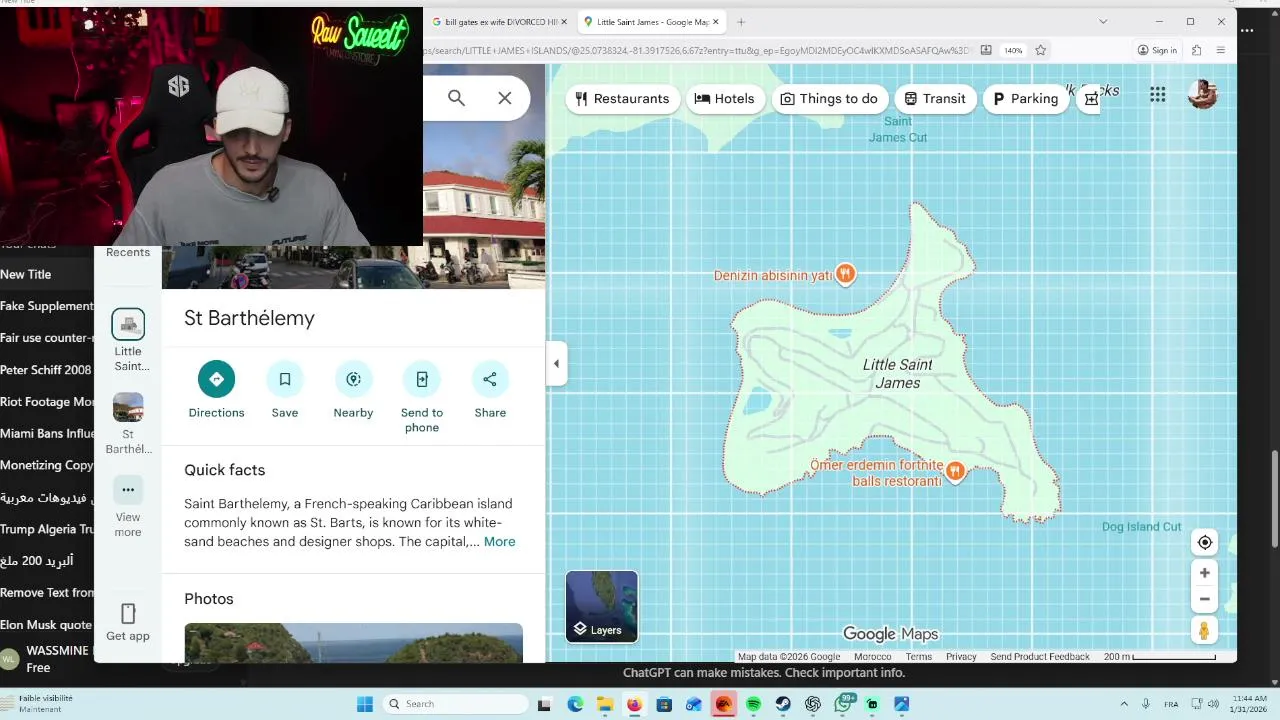Click the Firefox Sign in button
Image resolution: width=1280 pixels, height=720 pixels.
coord(1157,50)
